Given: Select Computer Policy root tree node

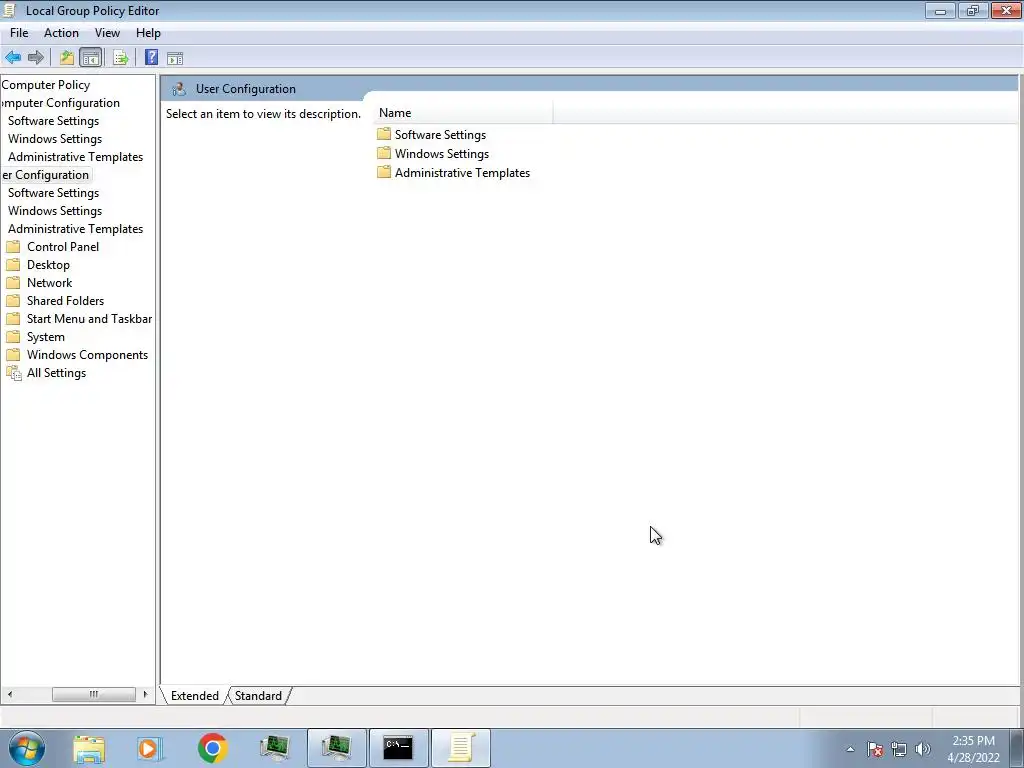Looking at the screenshot, I should click(x=46, y=85).
